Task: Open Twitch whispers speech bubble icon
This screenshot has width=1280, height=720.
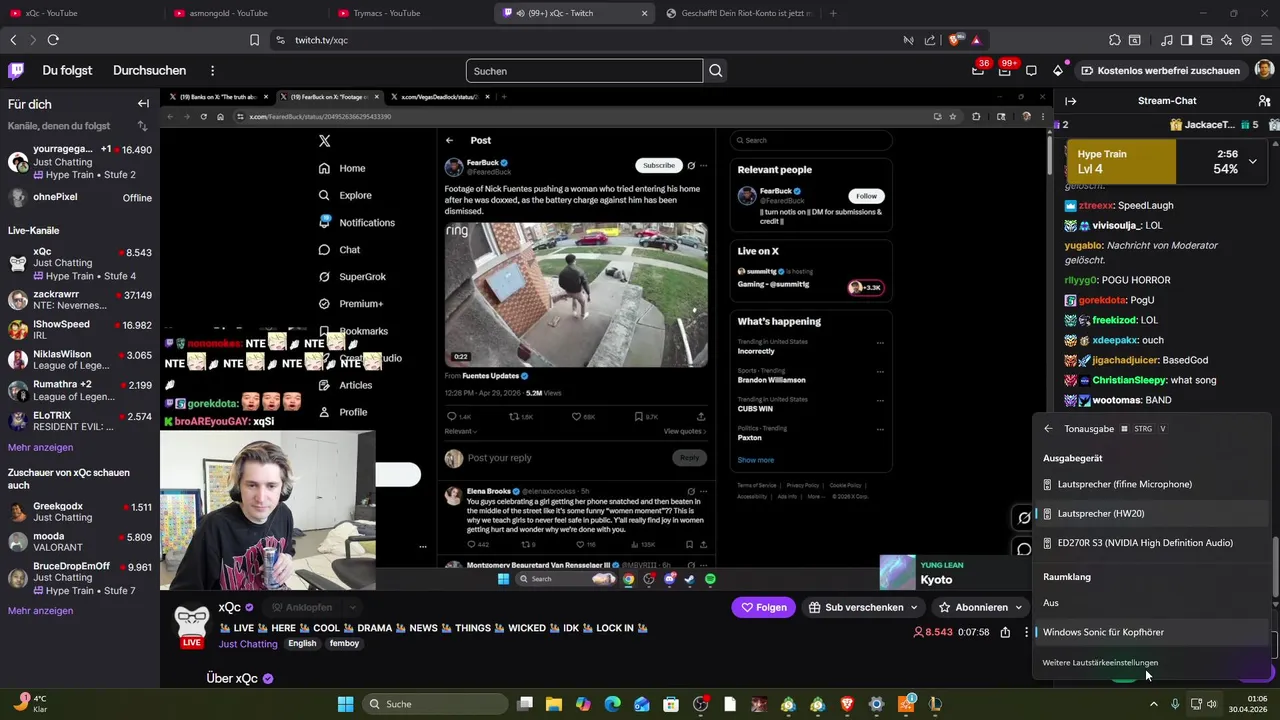Action: pos(1031,71)
